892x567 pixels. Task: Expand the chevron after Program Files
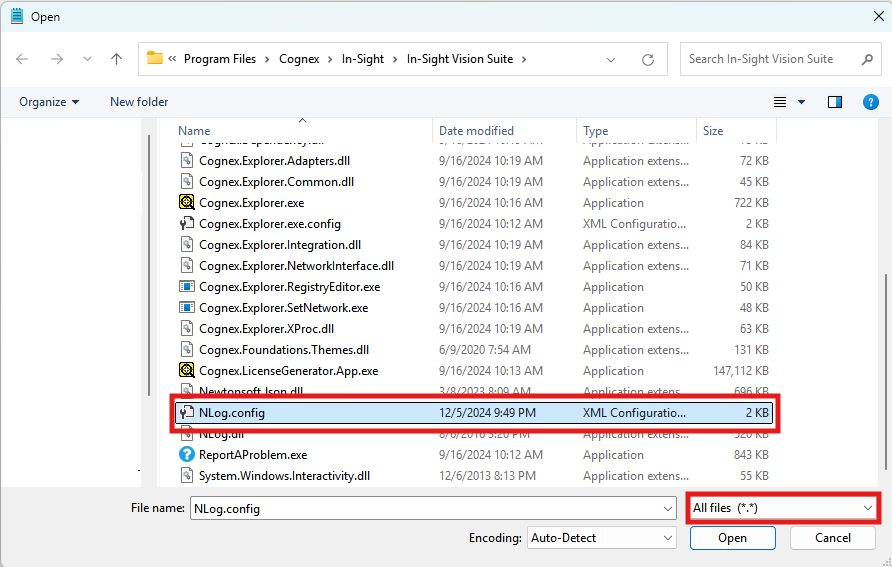(267, 60)
